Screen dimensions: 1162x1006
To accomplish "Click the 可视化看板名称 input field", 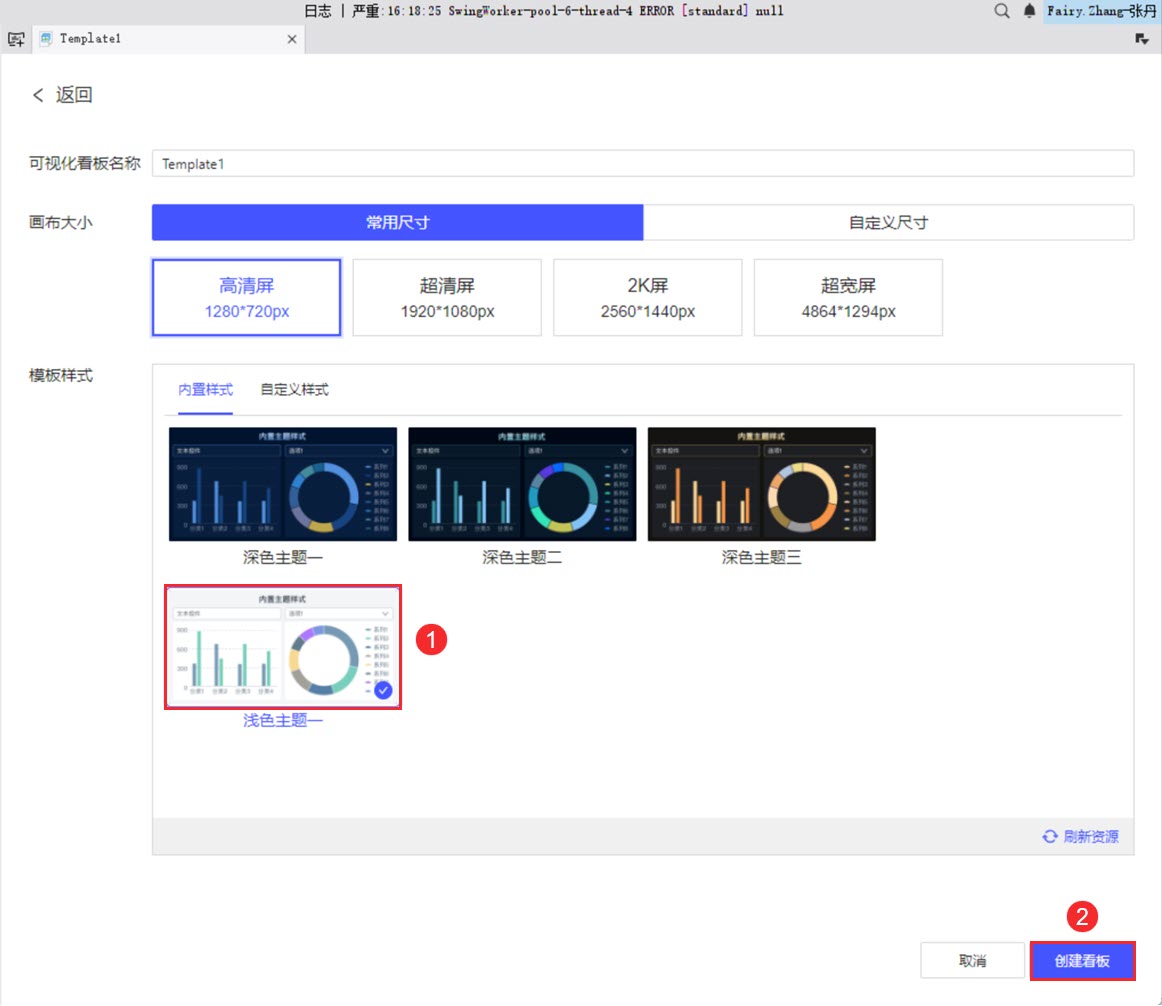I will 643,164.
